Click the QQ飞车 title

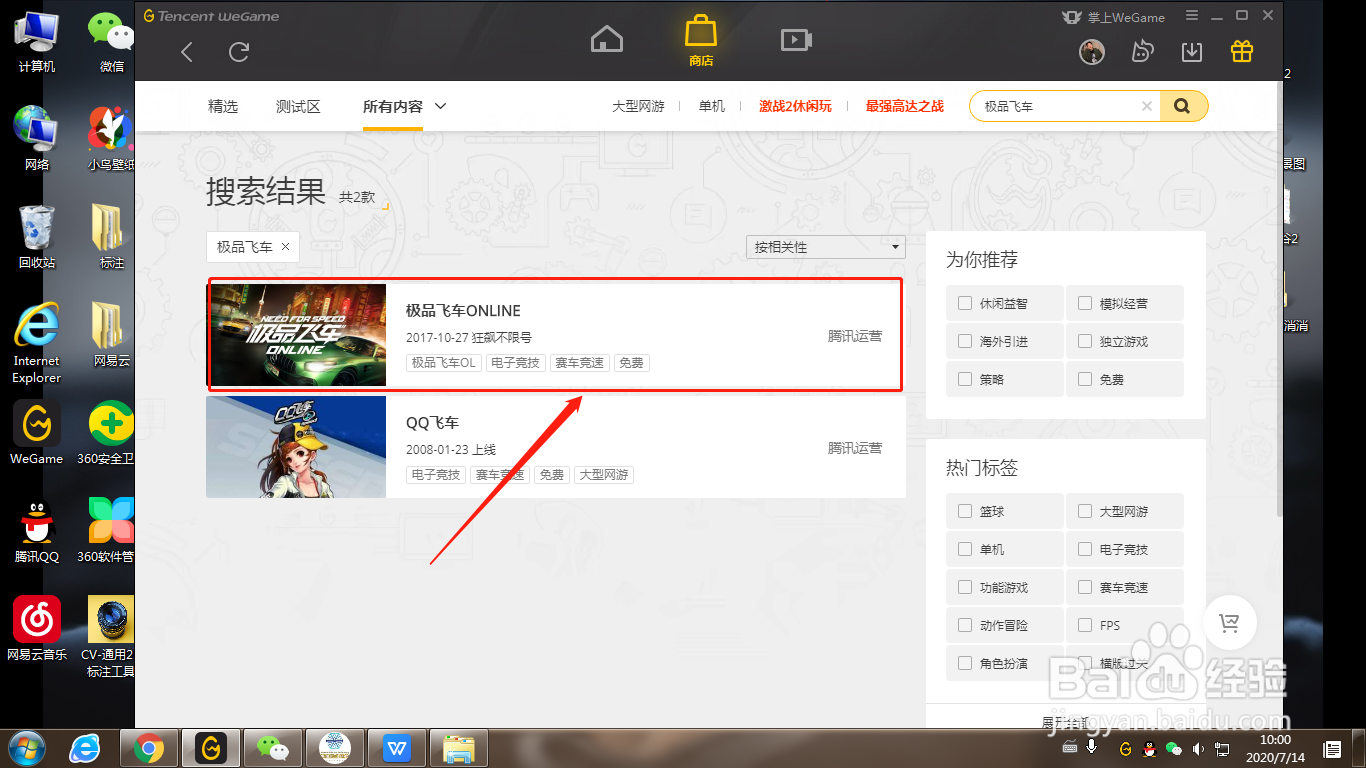(432, 423)
